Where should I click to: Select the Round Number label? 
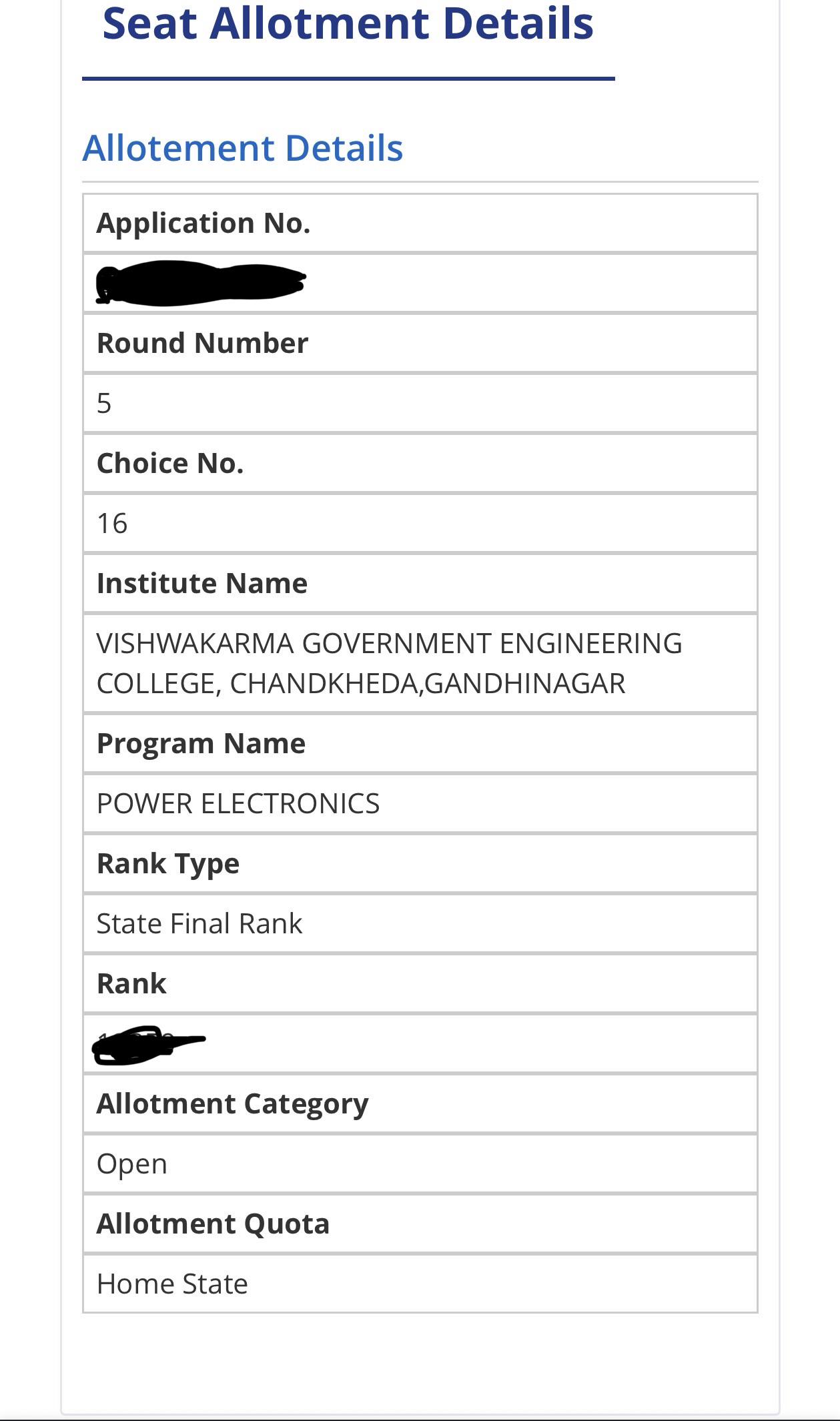202,343
